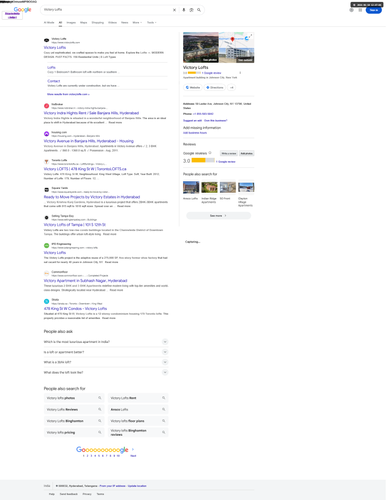Screen dimensions: 390x500
Task: Open the See photos thumbnail
Action: point(201,47)
